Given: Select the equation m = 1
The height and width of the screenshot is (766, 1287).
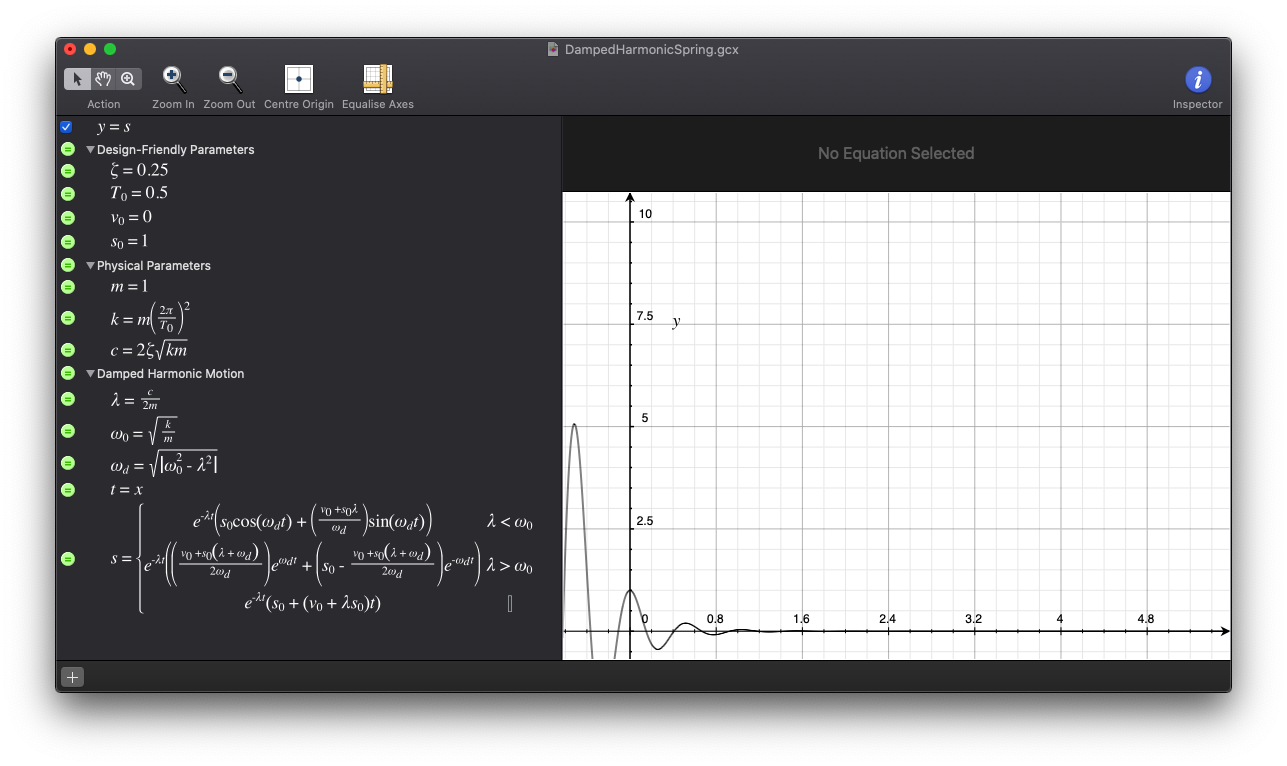Looking at the screenshot, I should click(x=129, y=287).
